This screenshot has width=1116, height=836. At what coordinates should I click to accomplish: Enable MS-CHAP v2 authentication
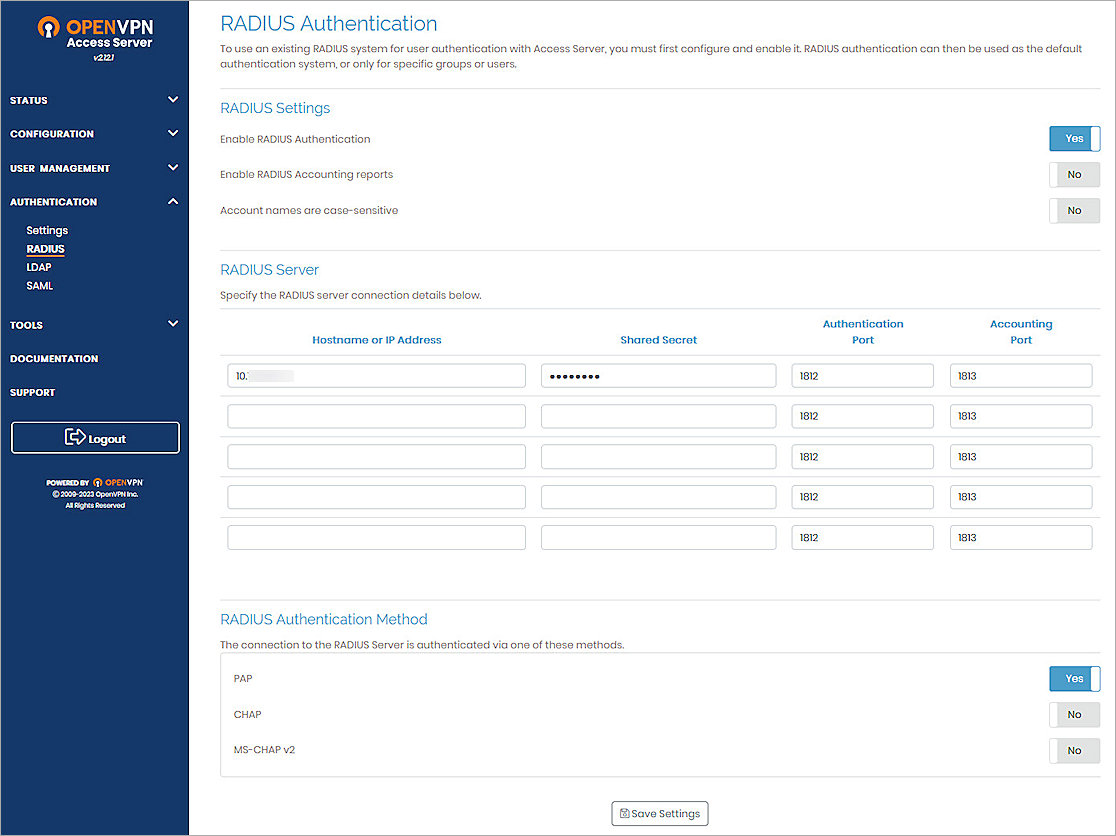coord(1074,750)
